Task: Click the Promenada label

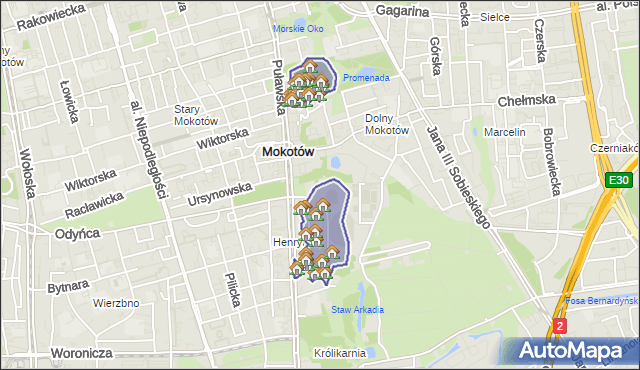Action: click(x=366, y=78)
